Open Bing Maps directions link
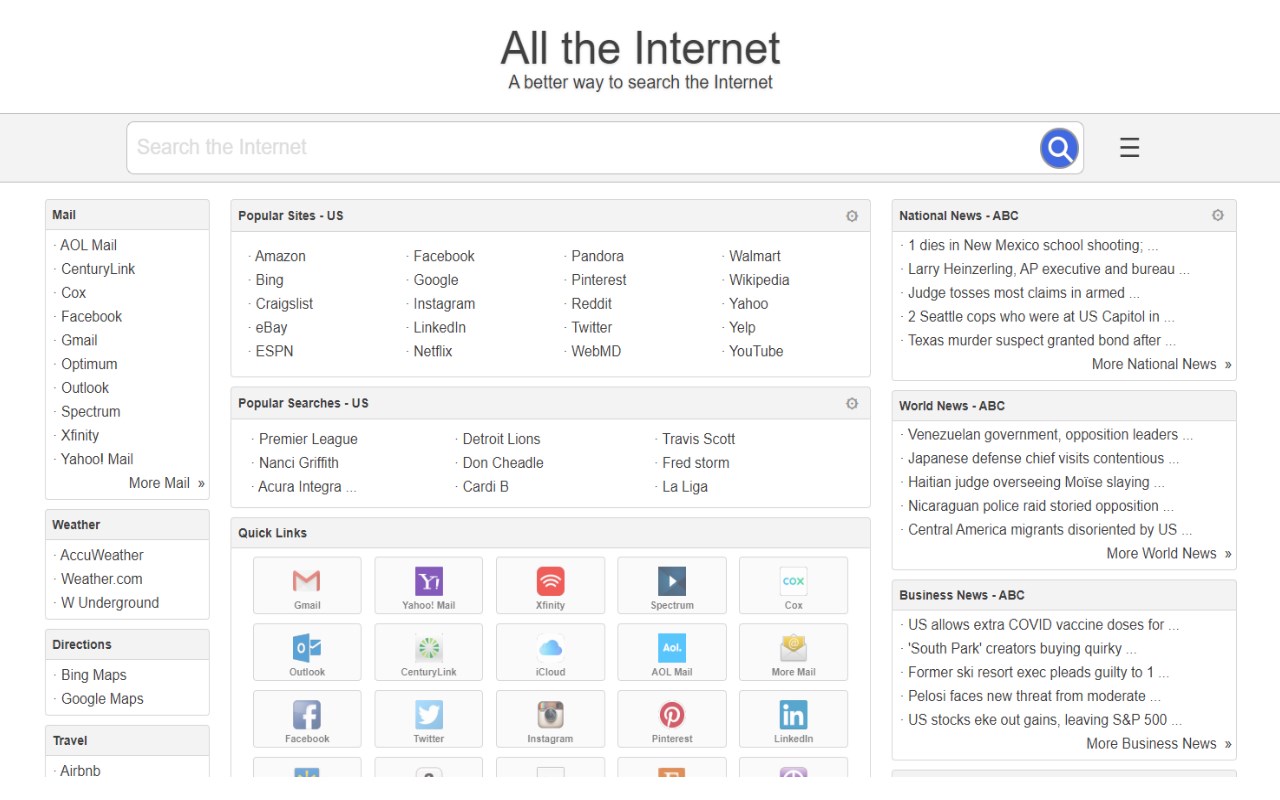 94,675
